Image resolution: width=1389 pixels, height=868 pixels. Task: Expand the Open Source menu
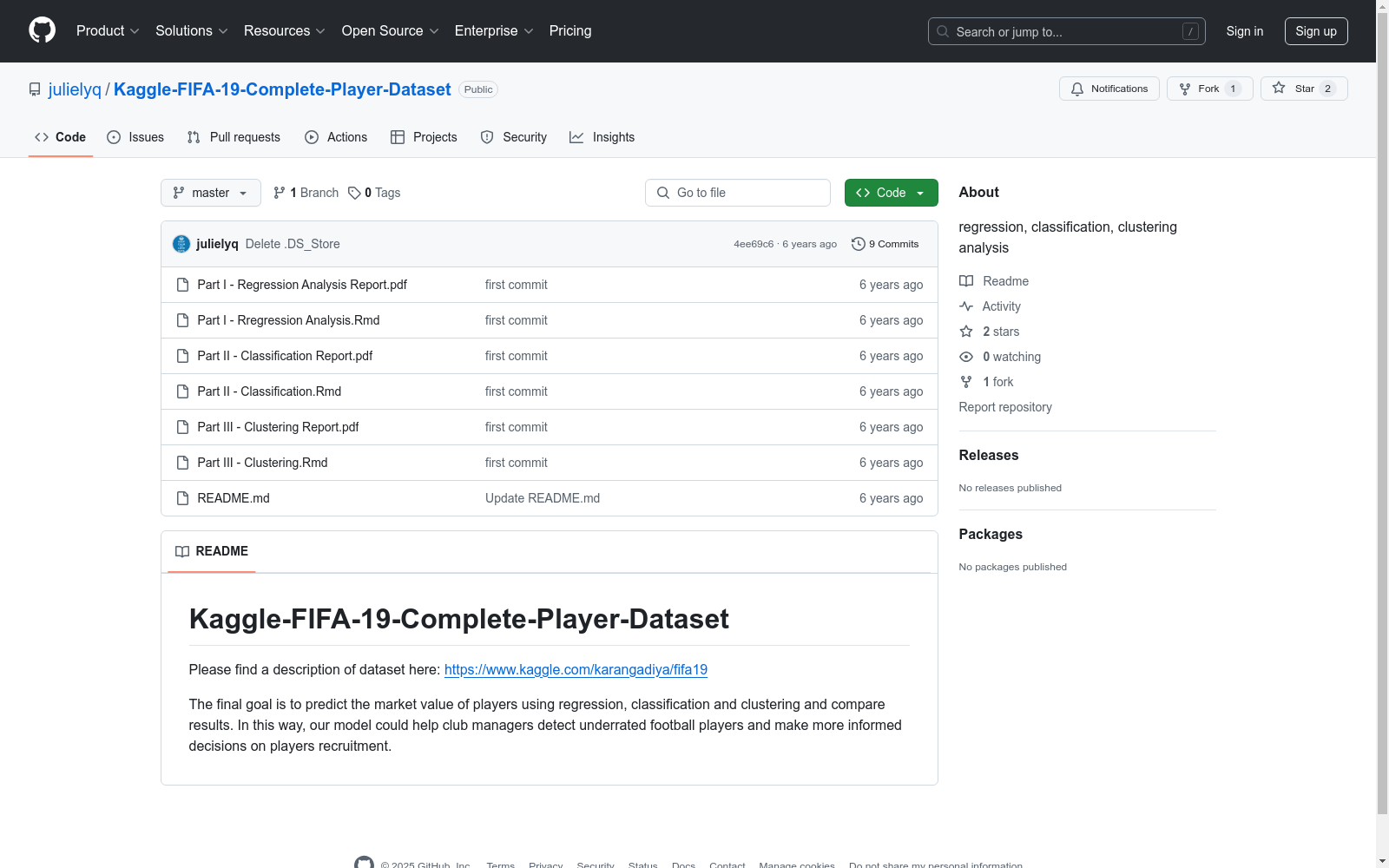pyautogui.click(x=391, y=31)
